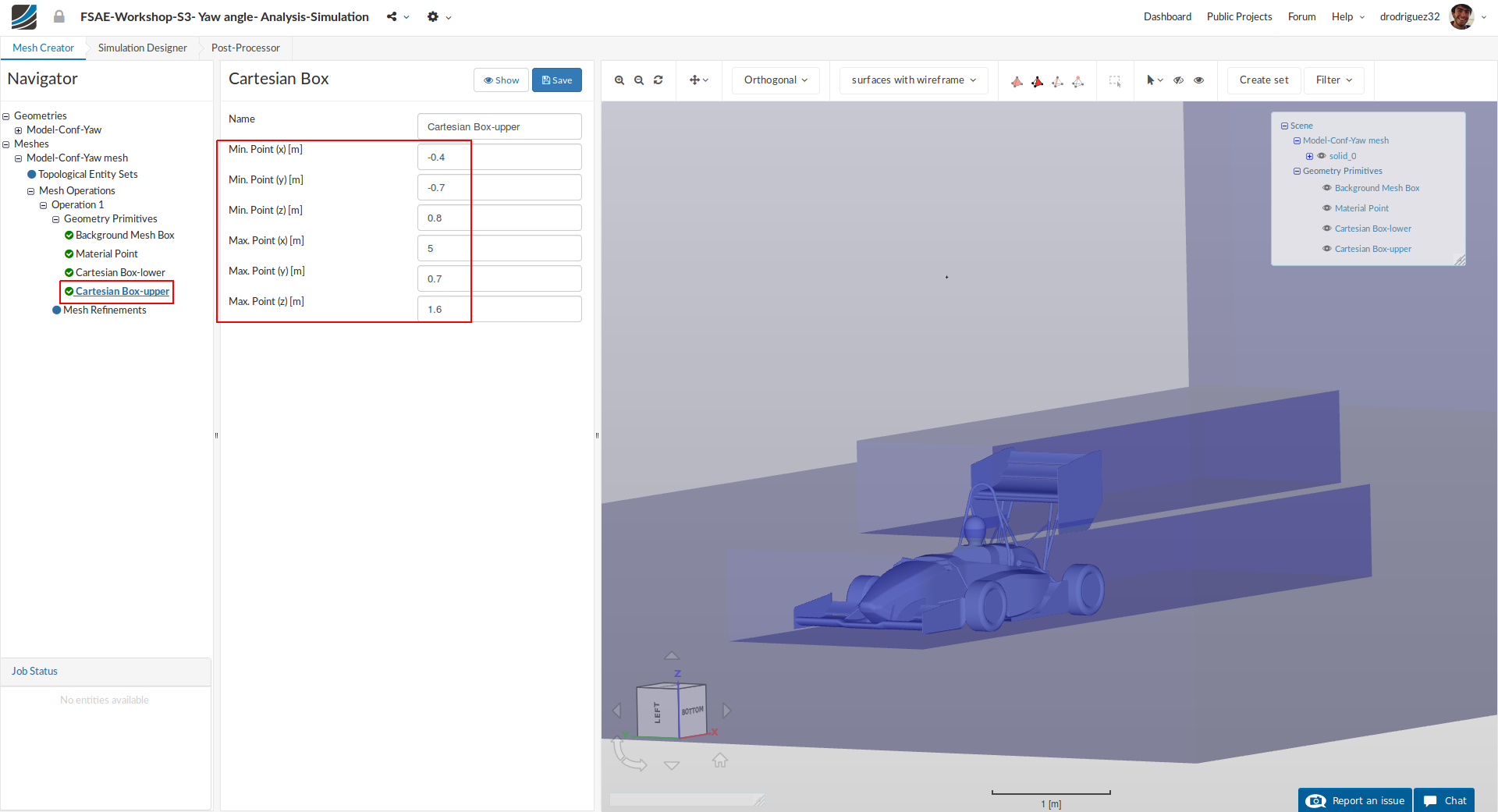This screenshot has width=1498, height=812.
Task: Hide Cartesian Box-lower in scene tree
Action: (x=1326, y=229)
